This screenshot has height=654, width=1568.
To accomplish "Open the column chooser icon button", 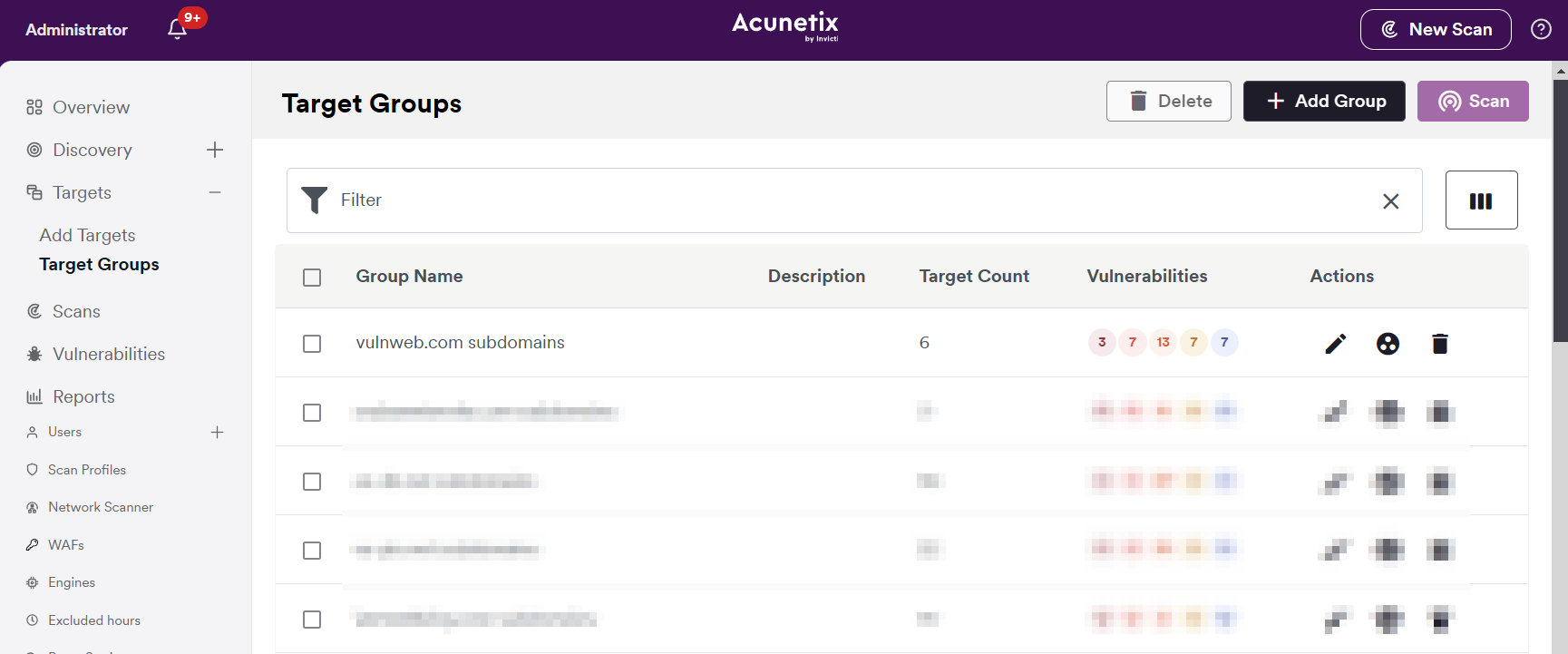I will click(1481, 200).
